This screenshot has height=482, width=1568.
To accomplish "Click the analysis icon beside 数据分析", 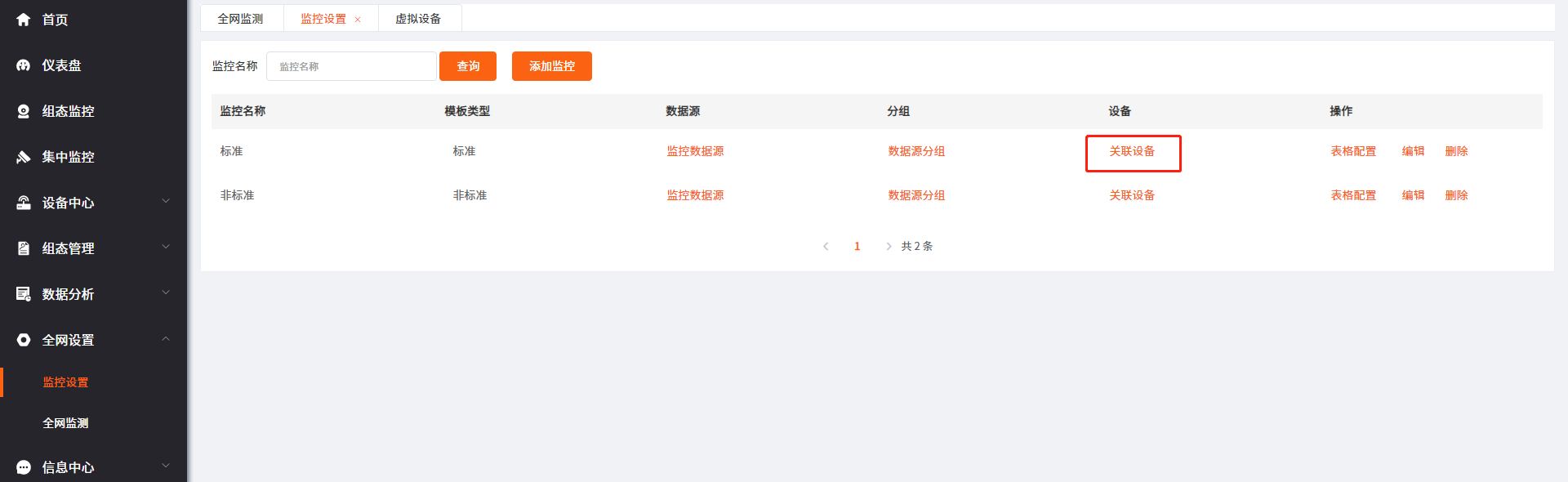I will 23,294.
